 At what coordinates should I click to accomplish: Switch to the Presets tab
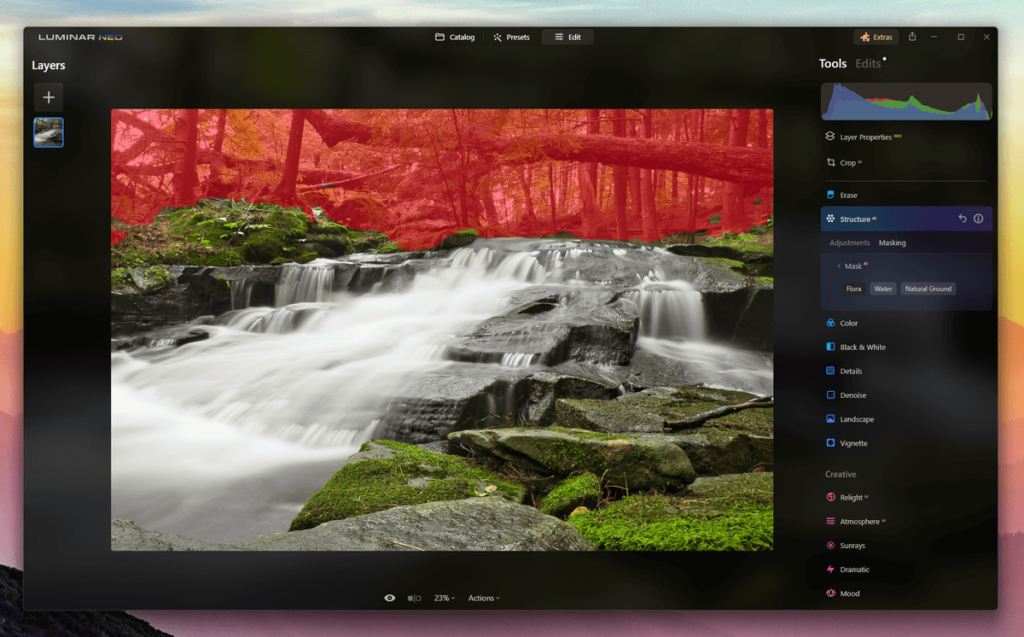511,37
